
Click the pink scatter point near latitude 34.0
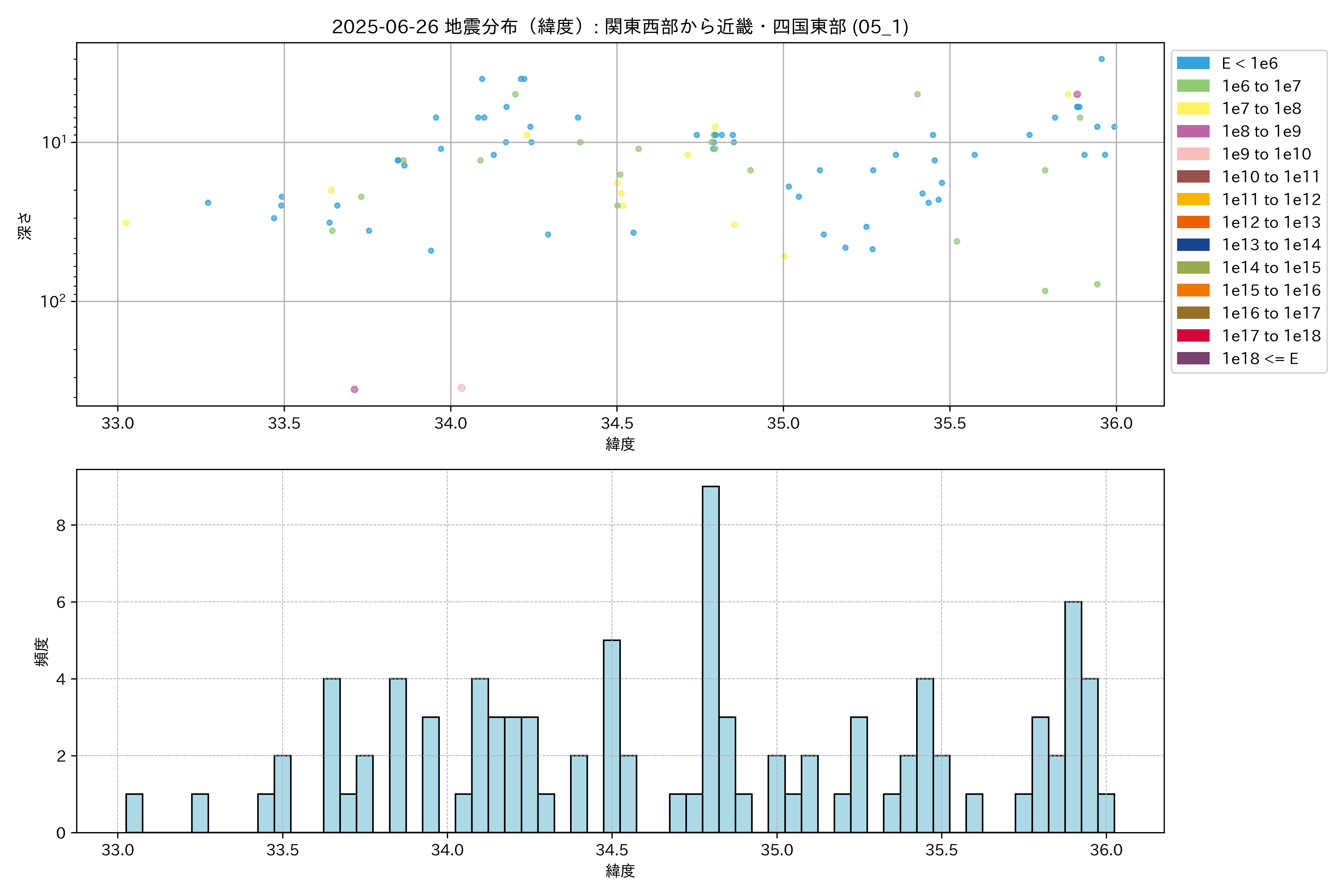tap(461, 388)
